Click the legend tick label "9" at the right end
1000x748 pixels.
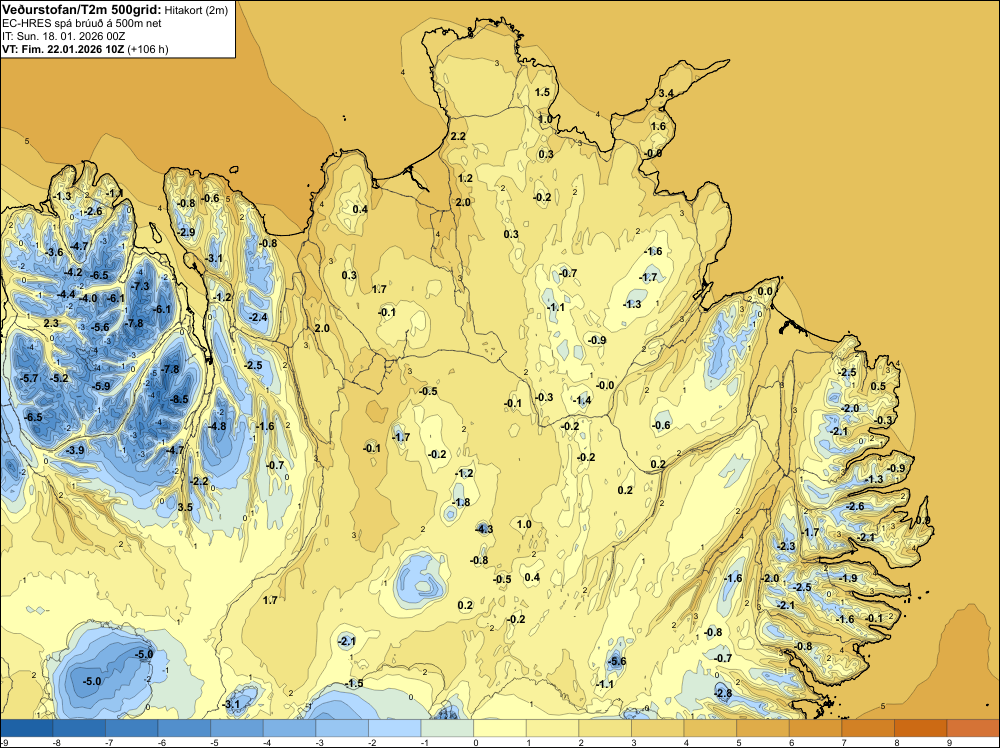949,742
